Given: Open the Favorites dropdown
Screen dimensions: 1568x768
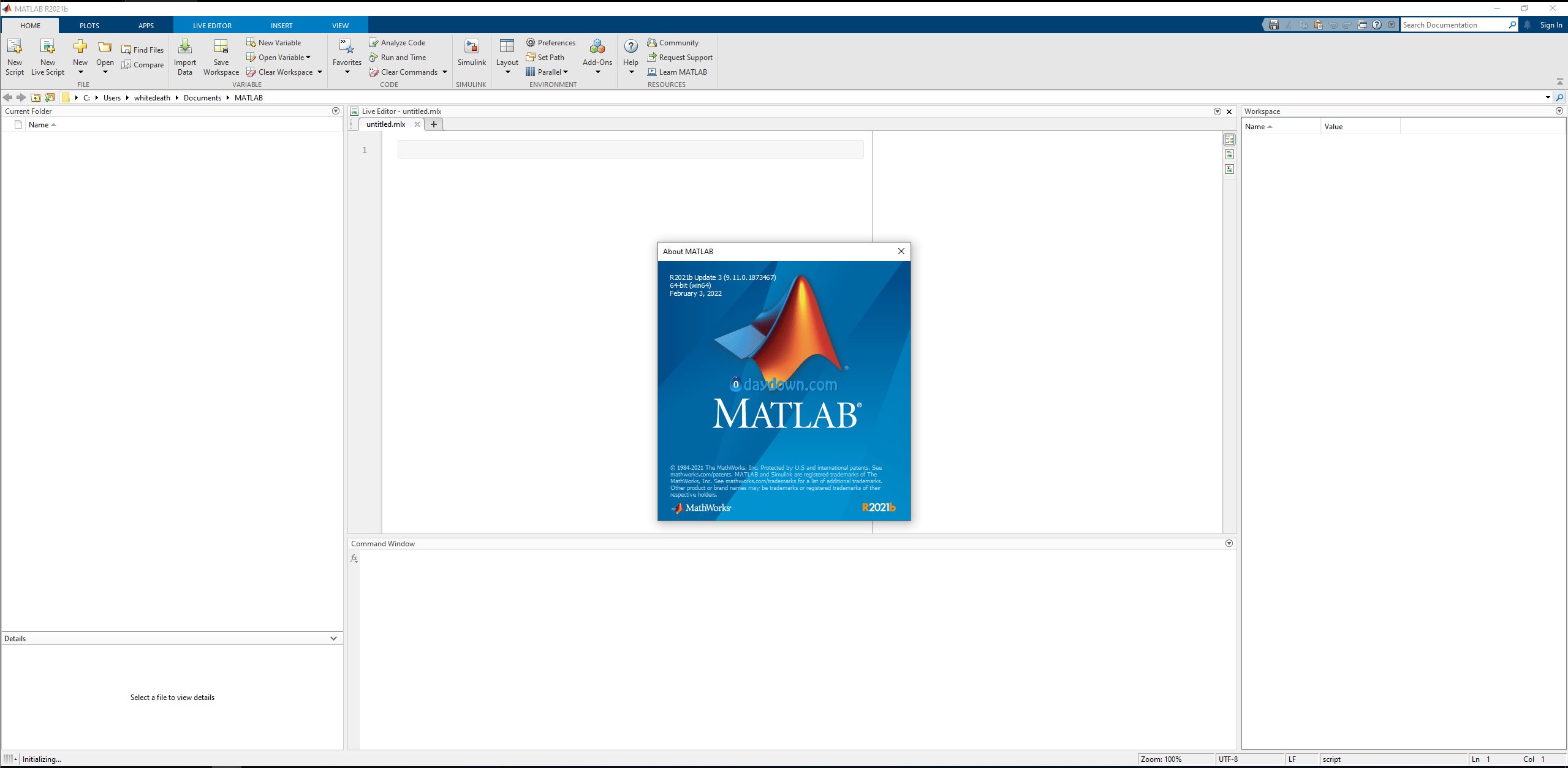Looking at the screenshot, I should (347, 57).
